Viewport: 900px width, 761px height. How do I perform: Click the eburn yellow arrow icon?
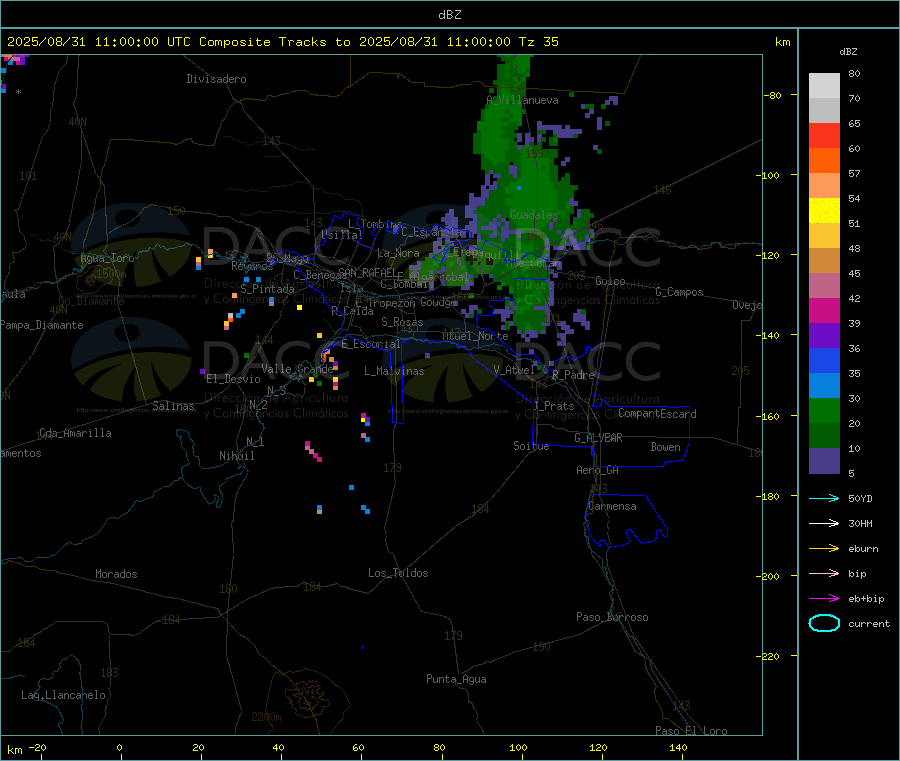[824, 549]
